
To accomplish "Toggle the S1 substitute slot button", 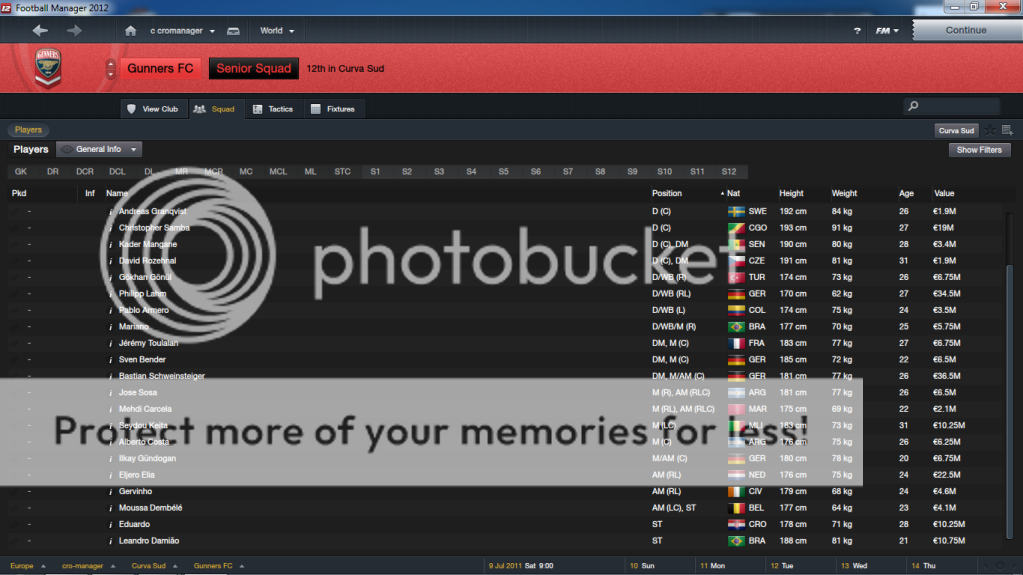I will point(375,172).
